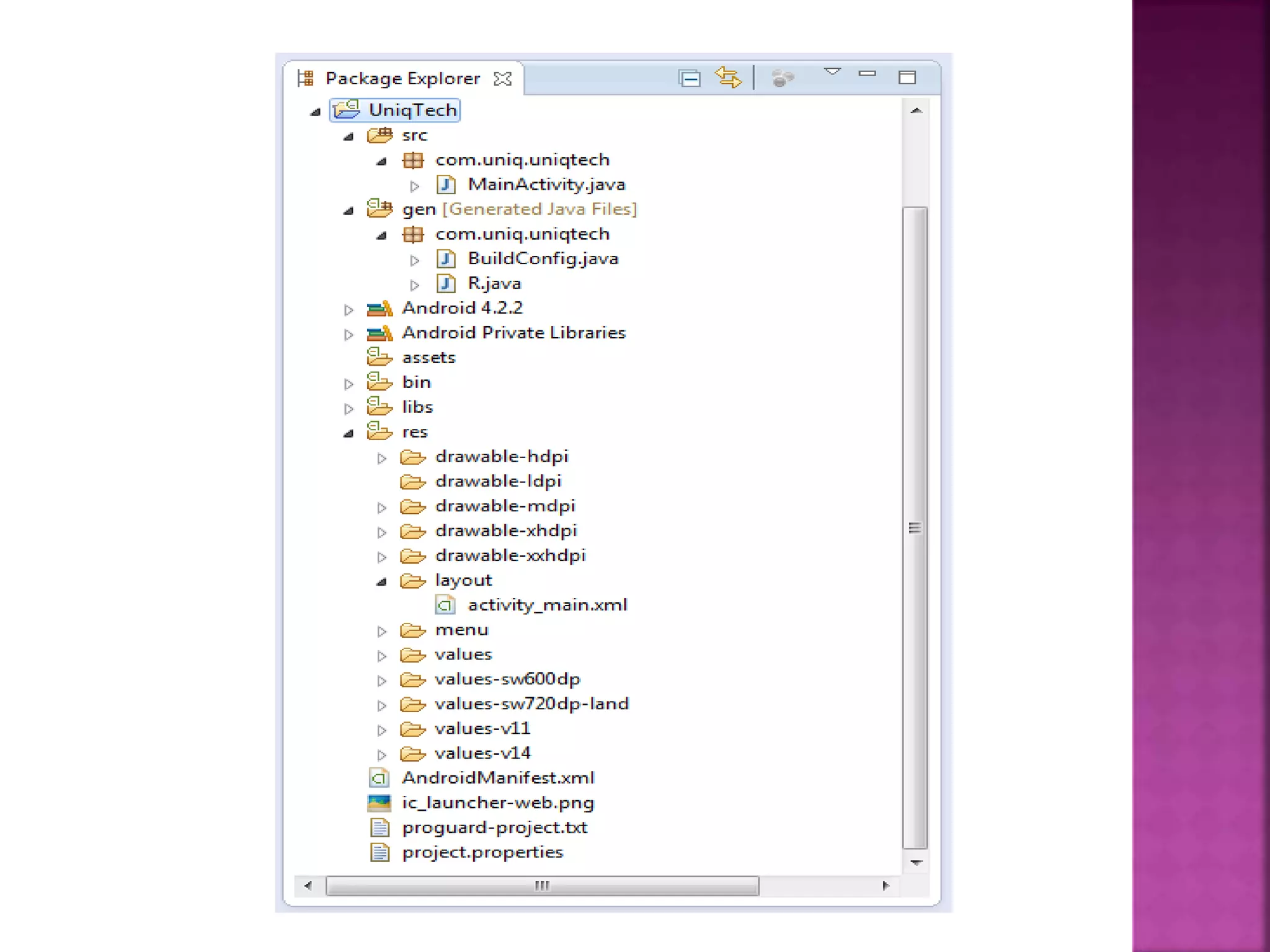Image resolution: width=1270 pixels, height=952 pixels.
Task: Click the horizontal scrollbar thumb
Action: tap(542, 886)
